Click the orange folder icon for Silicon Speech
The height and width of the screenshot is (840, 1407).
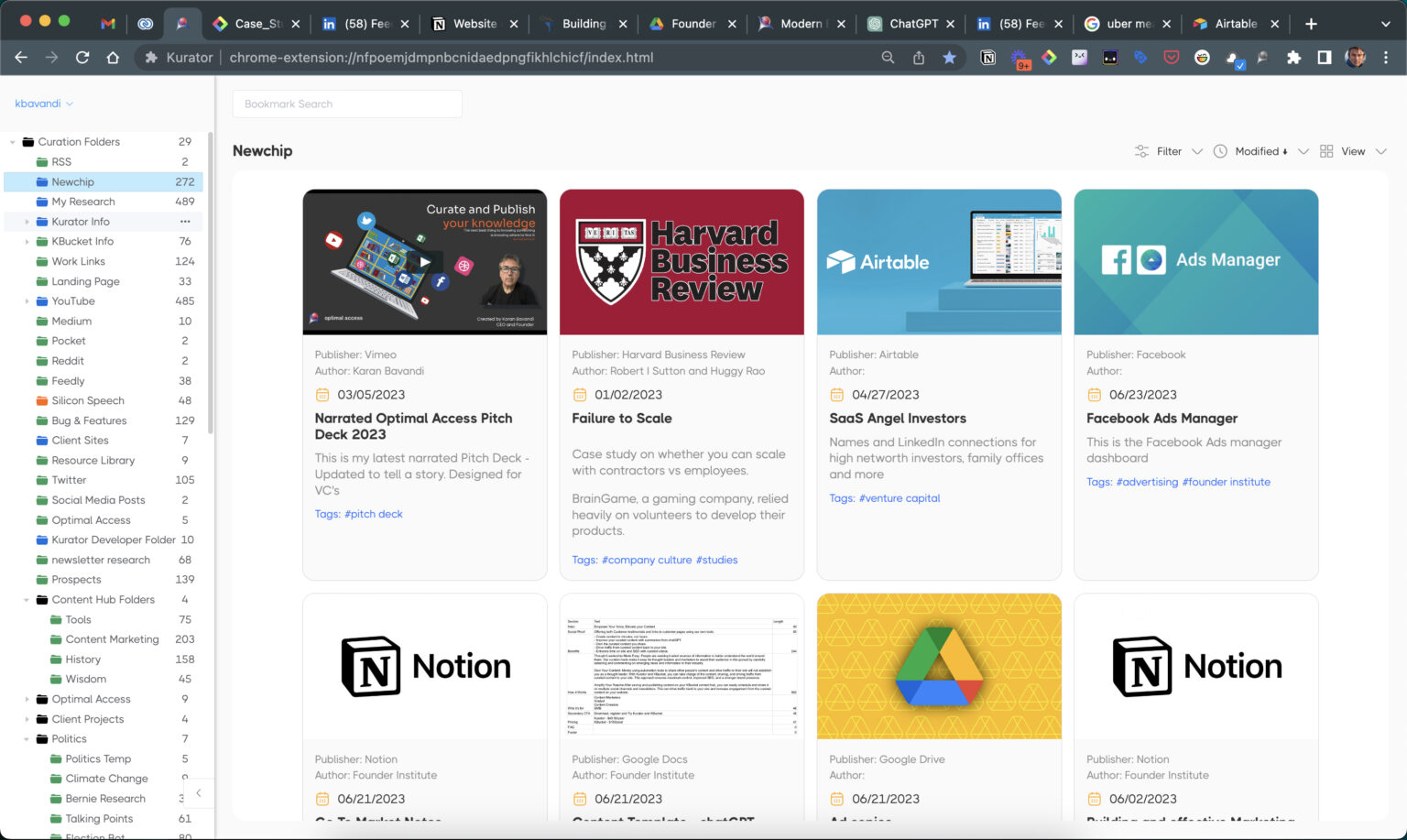[42, 401]
